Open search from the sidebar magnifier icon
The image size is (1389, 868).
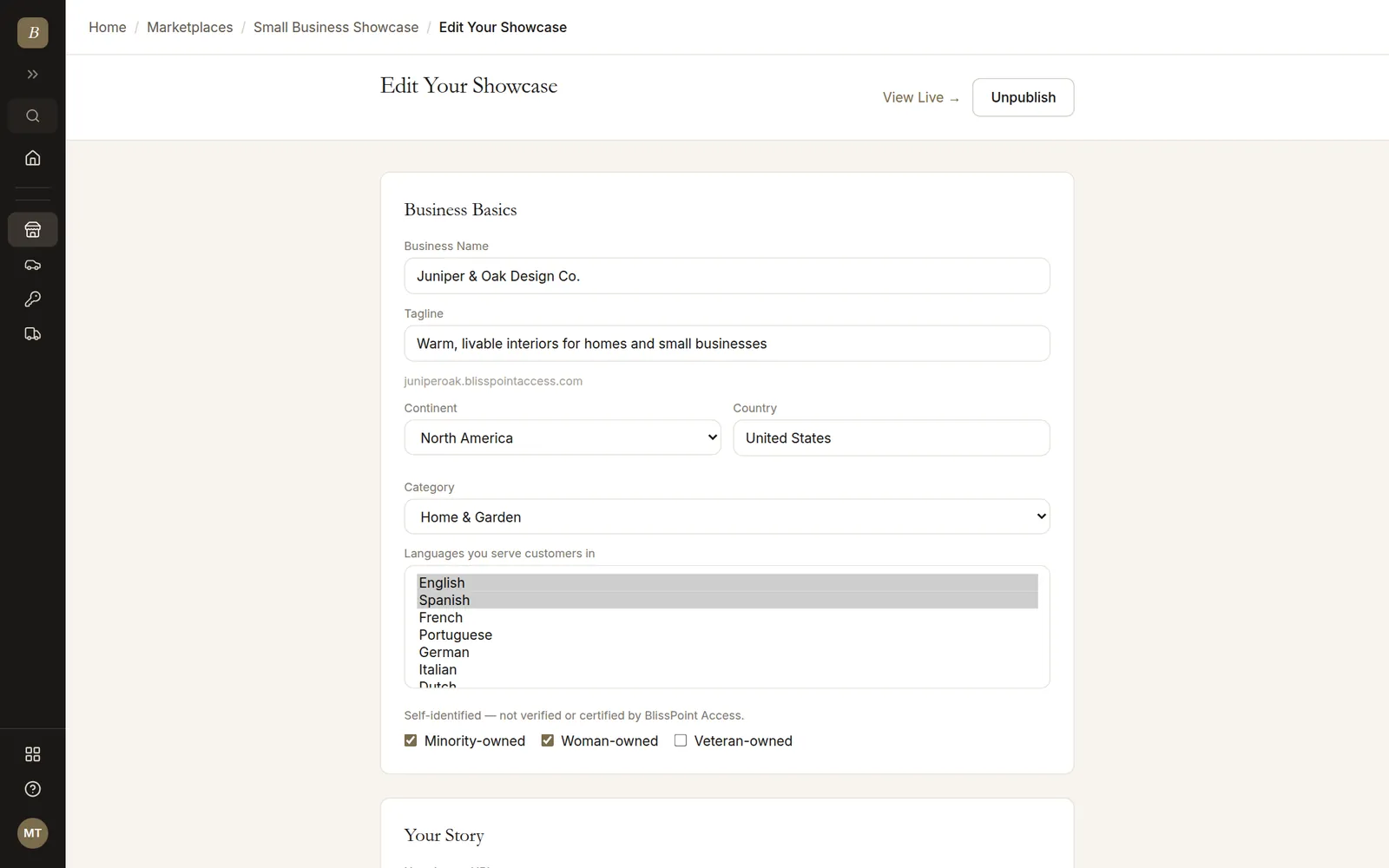click(33, 116)
